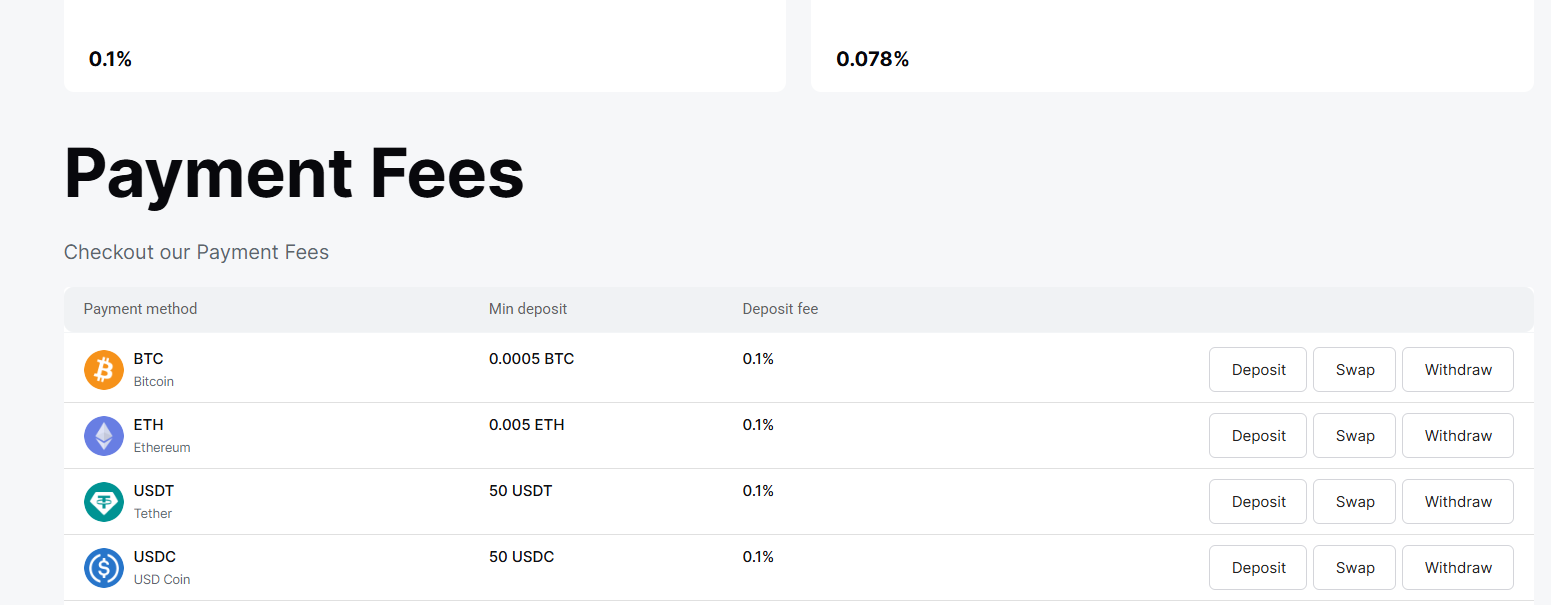
Task: Click the Payment Fees heading
Action: click(x=294, y=174)
